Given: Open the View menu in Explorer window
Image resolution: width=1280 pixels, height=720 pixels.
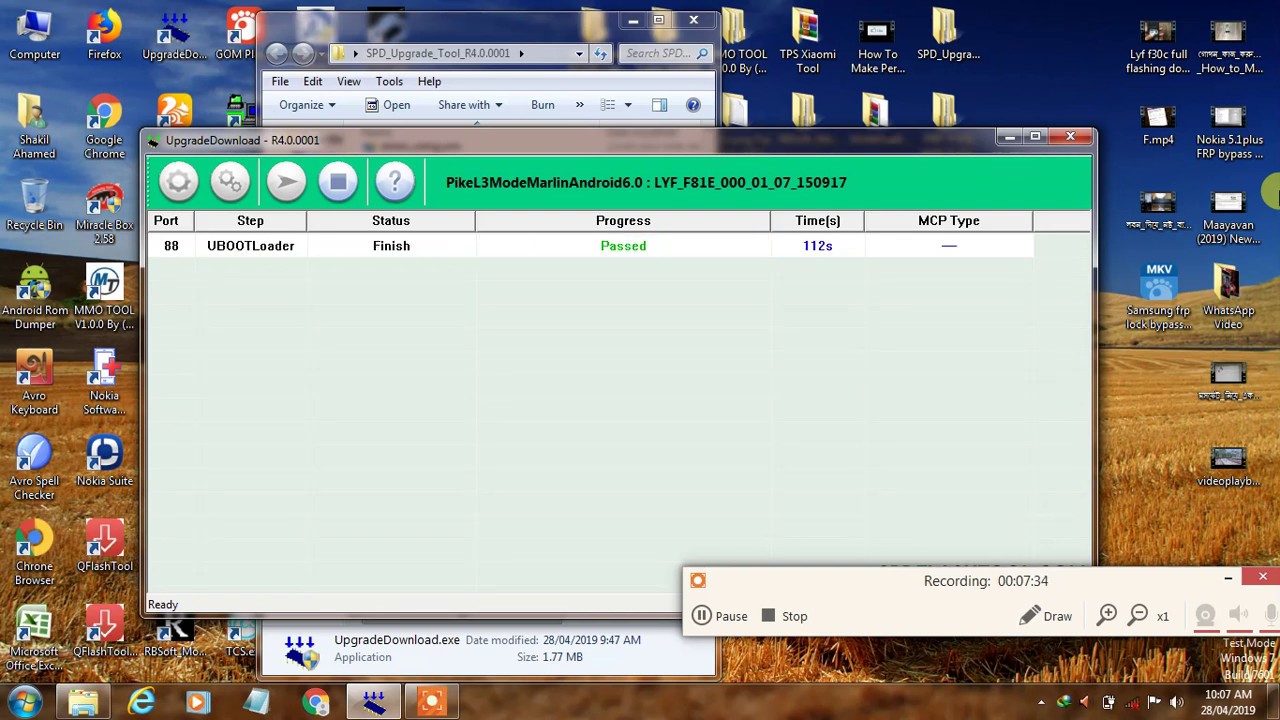Looking at the screenshot, I should click(x=349, y=82).
